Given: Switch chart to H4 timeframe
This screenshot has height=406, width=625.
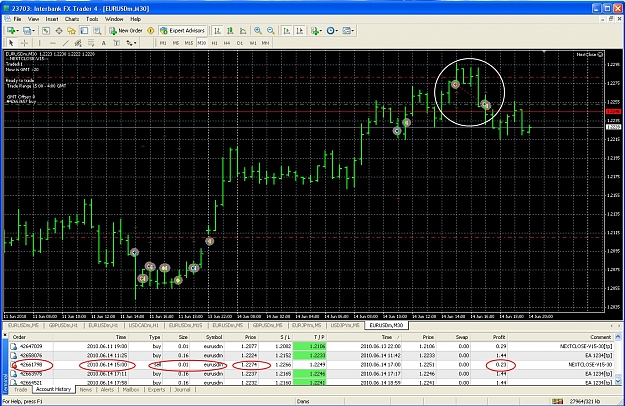Looking at the screenshot, I should pyautogui.click(x=227, y=43).
